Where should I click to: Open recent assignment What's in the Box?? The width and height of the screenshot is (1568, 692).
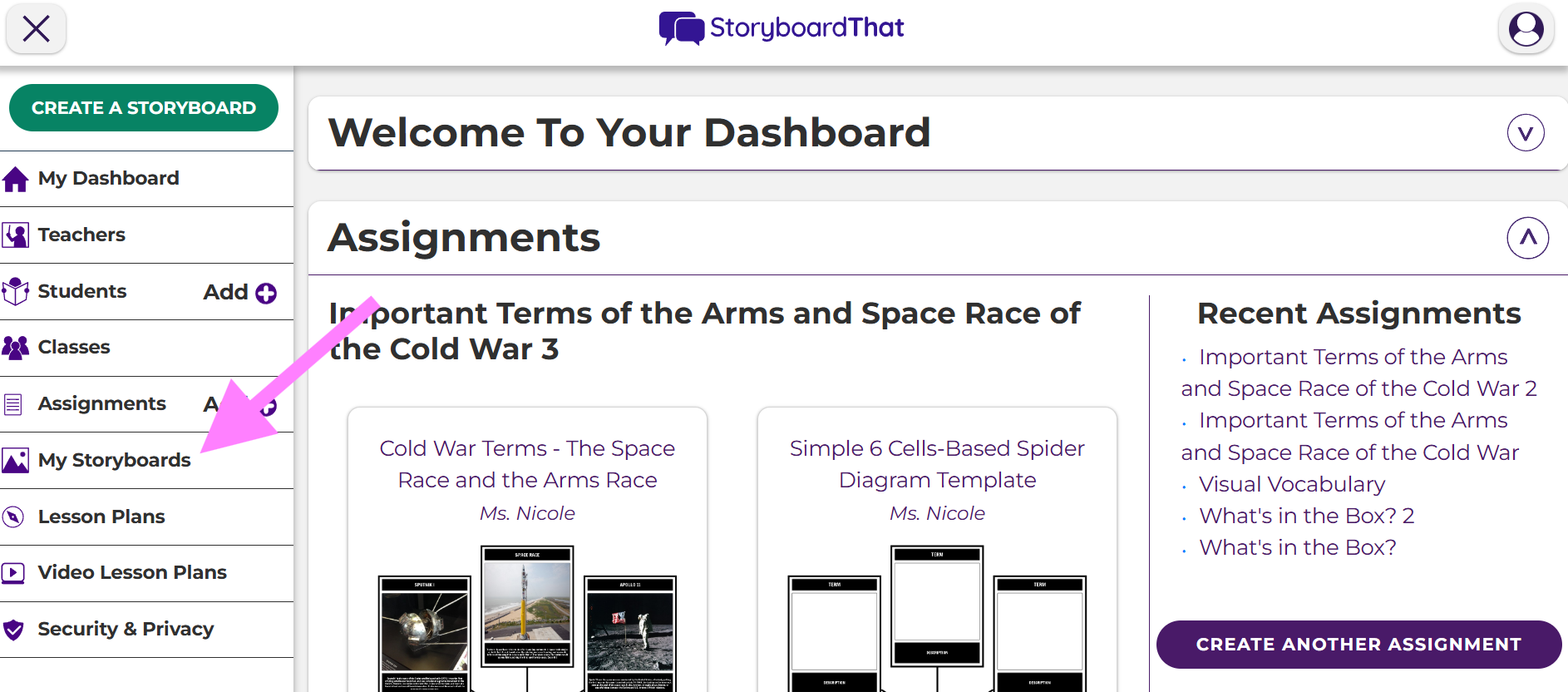point(1297,547)
